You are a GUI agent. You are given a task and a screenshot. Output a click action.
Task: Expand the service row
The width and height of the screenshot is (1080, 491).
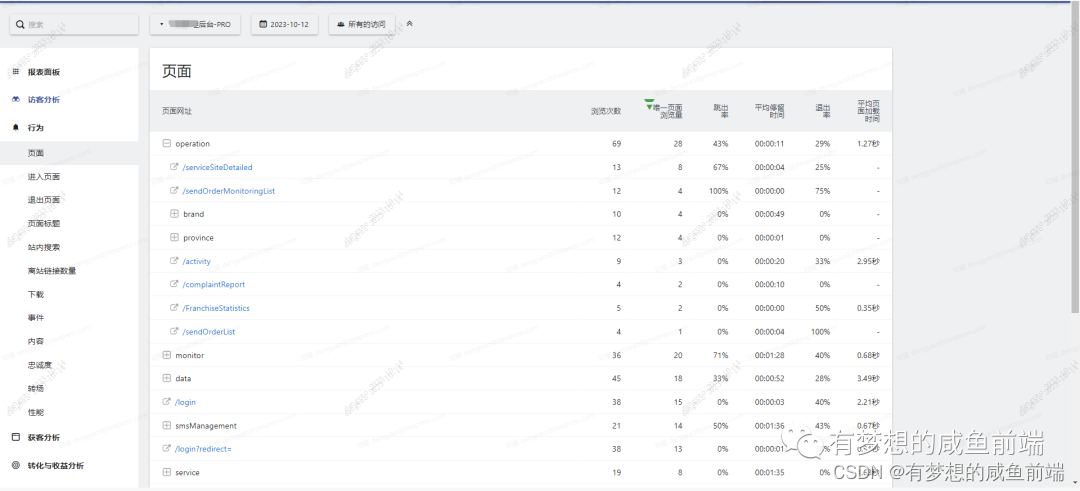[x=166, y=472]
